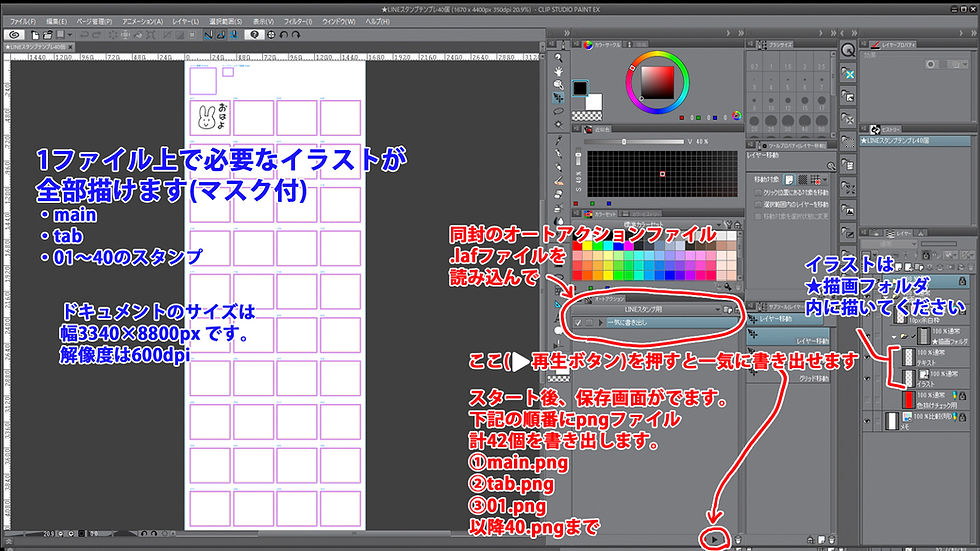Screen dimensions: 980x551
Task: Toggle visibility of the ★描画フォルダ layer
Action: [x=867, y=337]
